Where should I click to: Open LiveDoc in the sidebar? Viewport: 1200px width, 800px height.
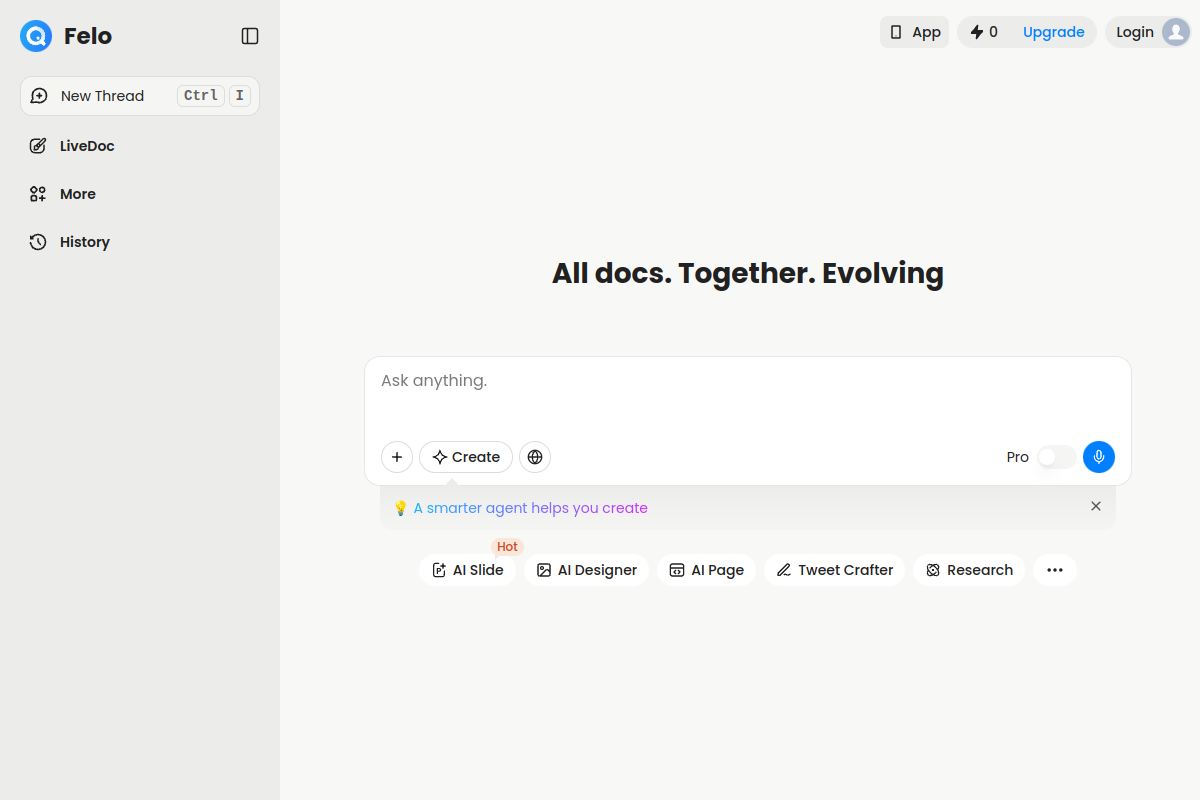pyautogui.click(x=140, y=146)
